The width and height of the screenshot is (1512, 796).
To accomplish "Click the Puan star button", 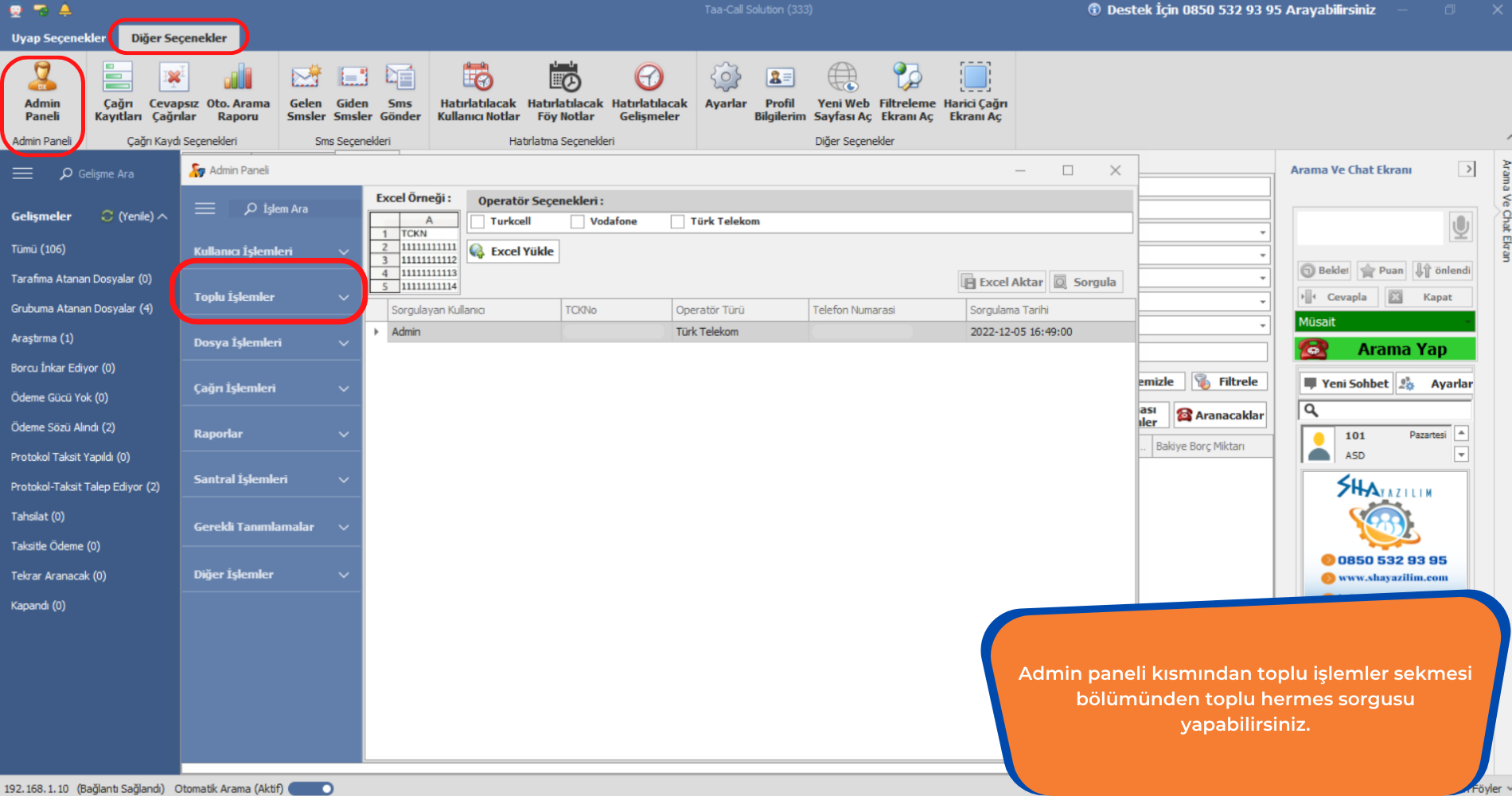I will pyautogui.click(x=1382, y=271).
